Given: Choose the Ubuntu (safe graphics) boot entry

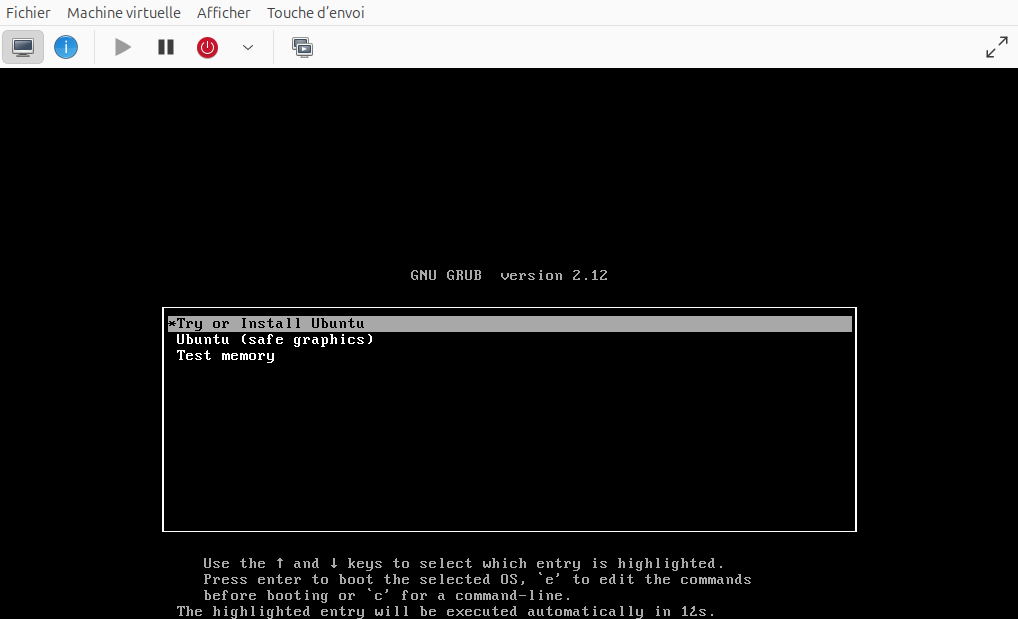Looking at the screenshot, I should [275, 340].
